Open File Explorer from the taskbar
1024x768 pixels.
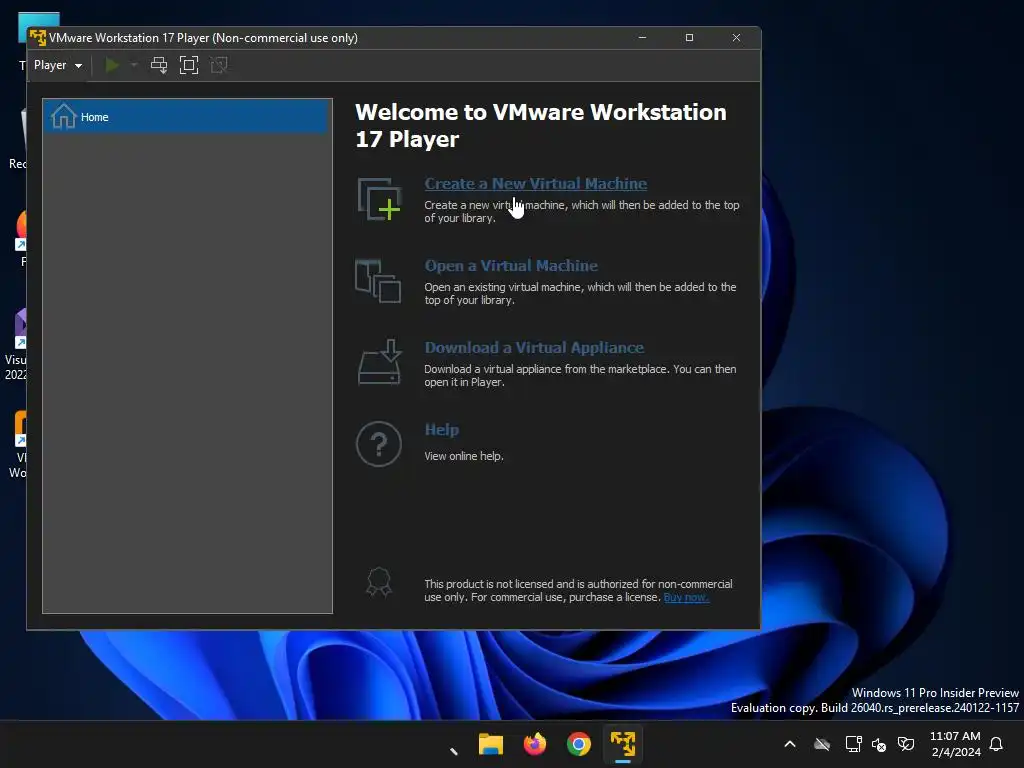(x=490, y=744)
